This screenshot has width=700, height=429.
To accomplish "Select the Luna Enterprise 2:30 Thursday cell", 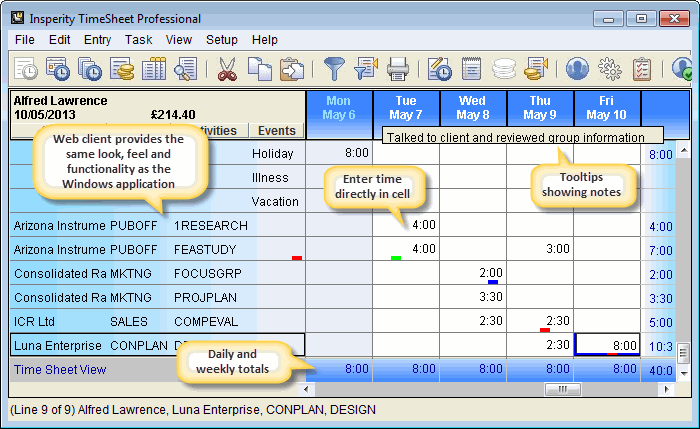I will point(540,345).
